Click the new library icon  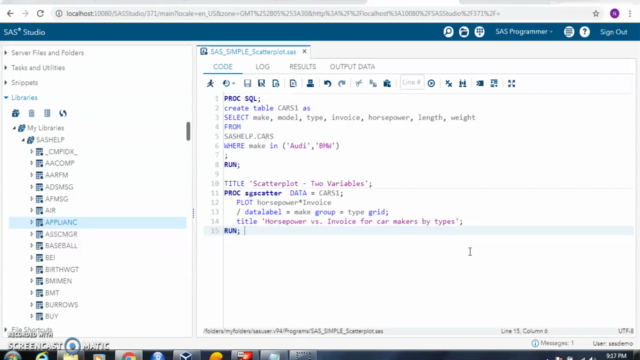[16, 113]
